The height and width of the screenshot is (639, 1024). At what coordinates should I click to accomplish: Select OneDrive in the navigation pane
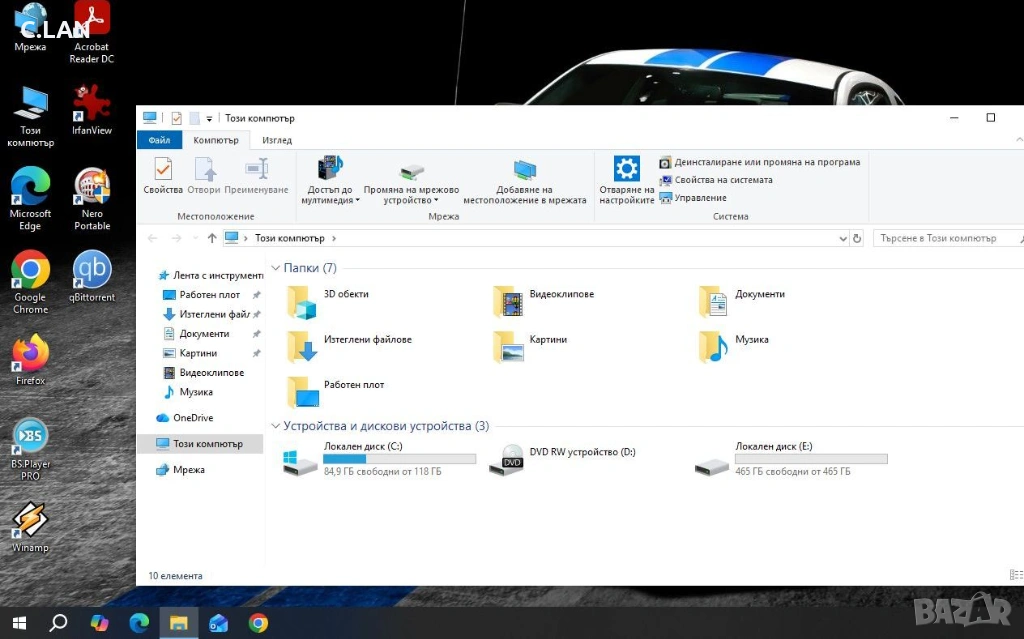pyautogui.click(x=192, y=418)
